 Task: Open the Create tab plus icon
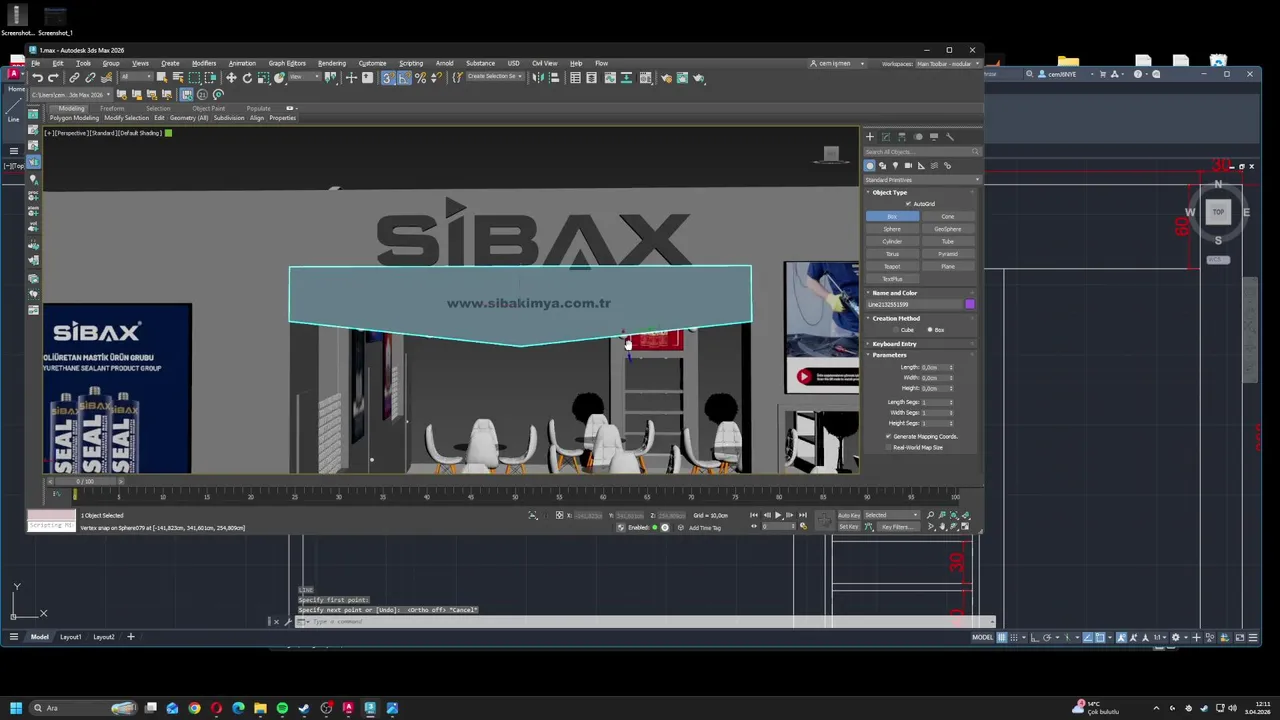click(x=870, y=137)
